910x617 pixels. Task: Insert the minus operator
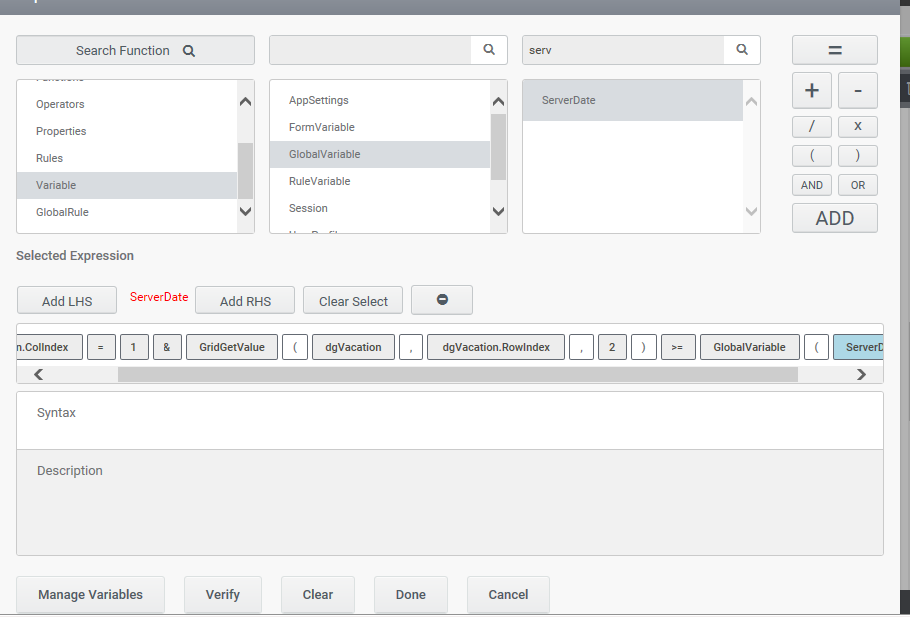[858, 91]
